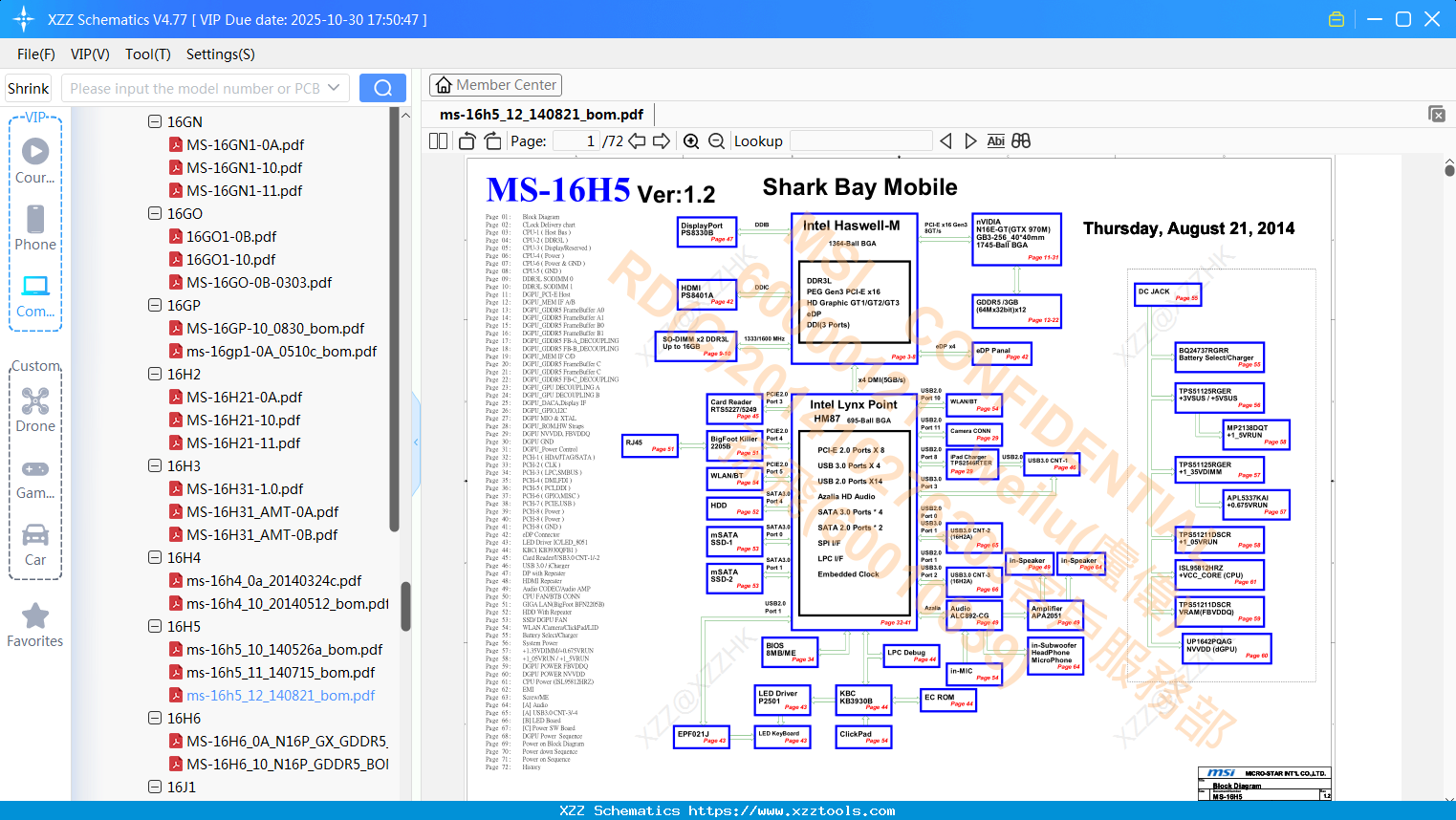Image resolution: width=1456 pixels, height=820 pixels.
Task: Collapse the 16GO folder
Action: pyautogui.click(x=155, y=213)
